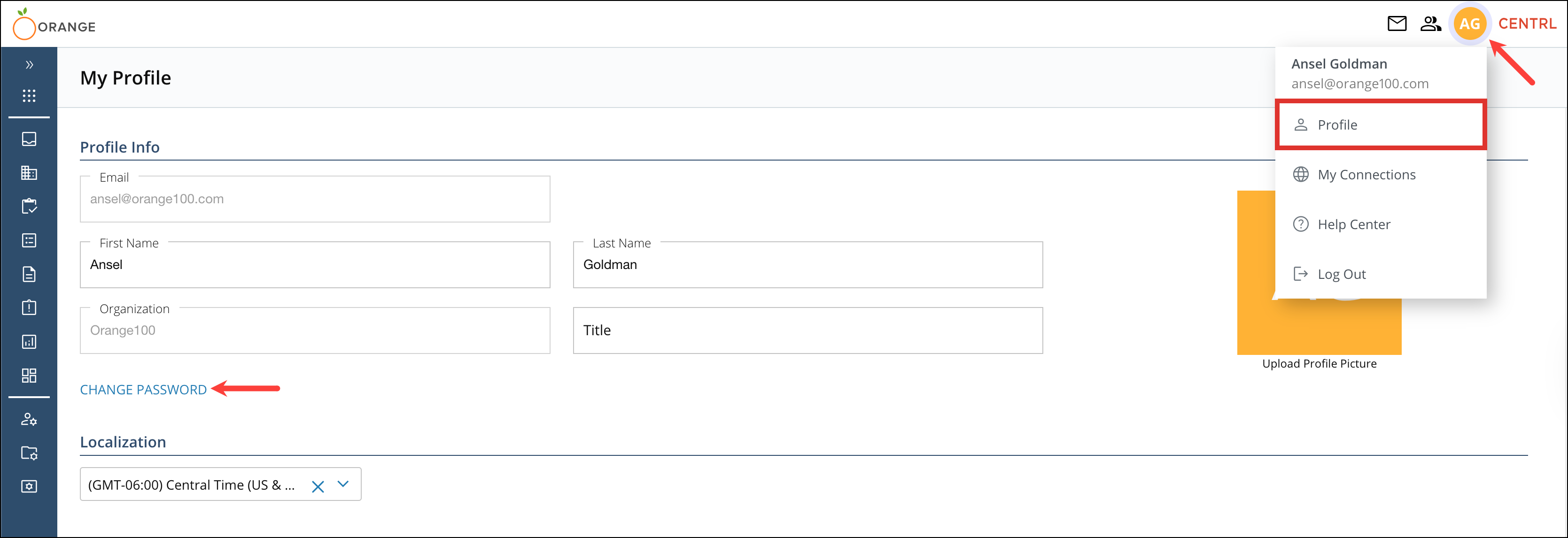Image resolution: width=1568 pixels, height=538 pixels.
Task: Open the inbox icon in the sidebar
Action: (29, 139)
